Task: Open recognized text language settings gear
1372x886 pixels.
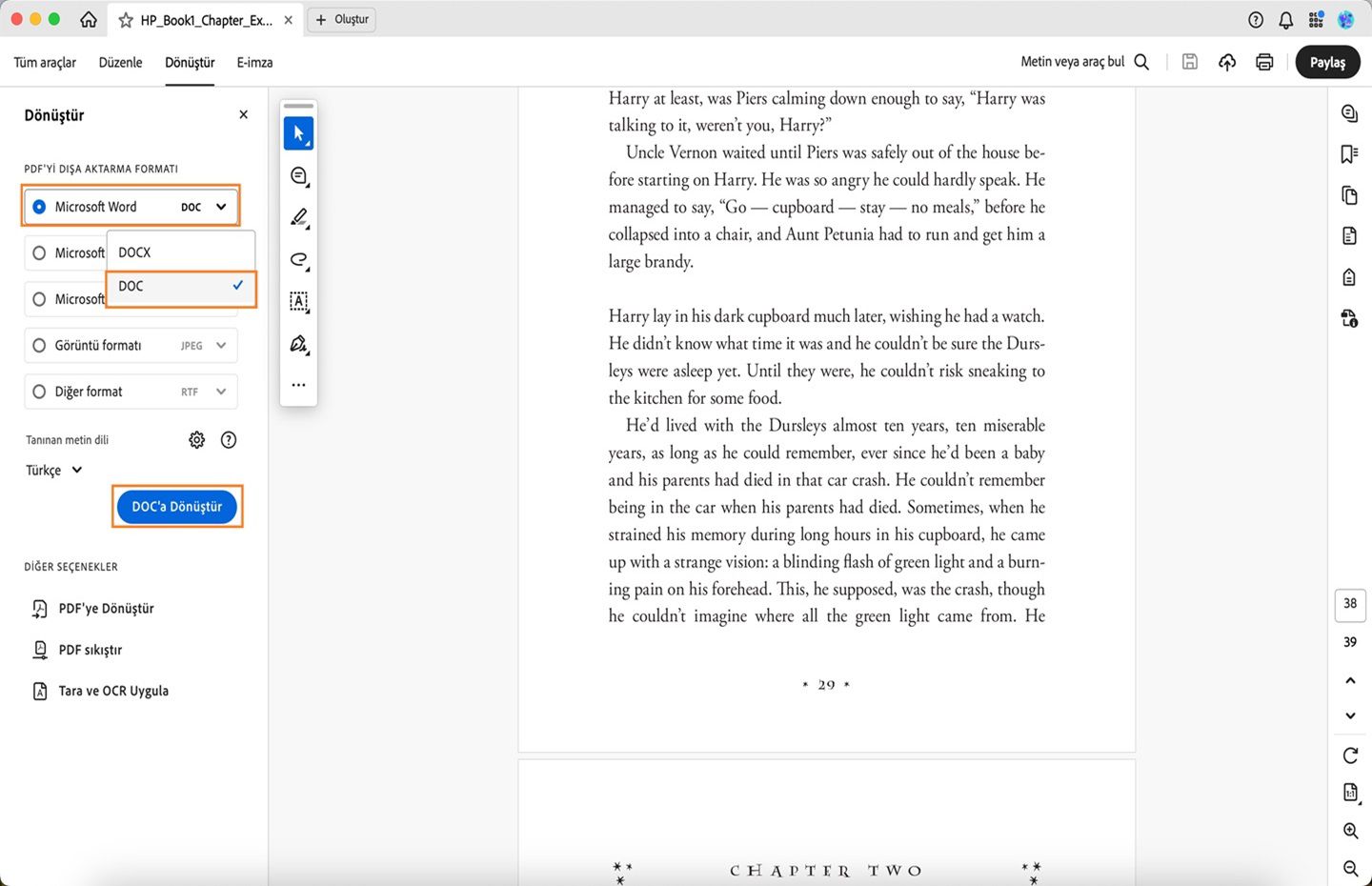Action: click(x=196, y=439)
